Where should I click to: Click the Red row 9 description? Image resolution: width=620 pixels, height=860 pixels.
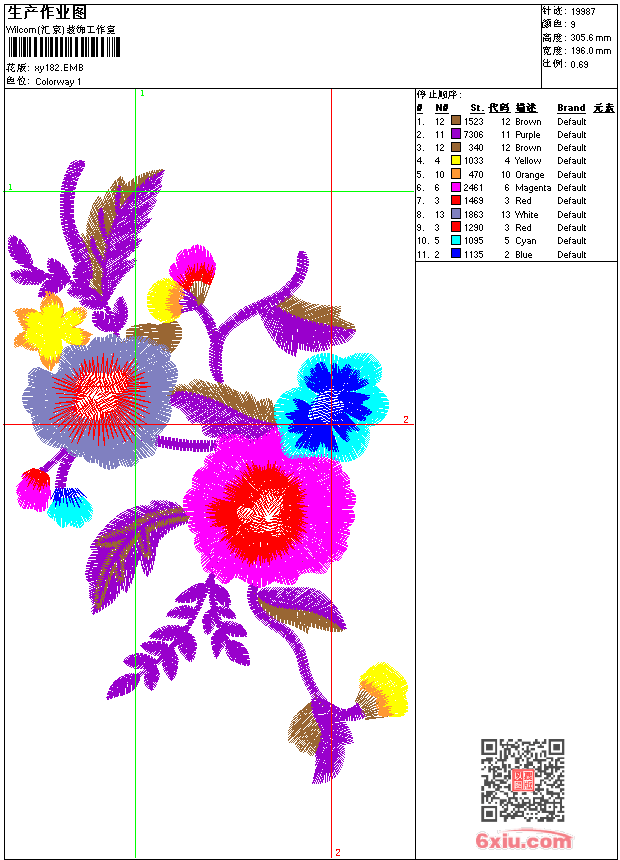tap(523, 227)
